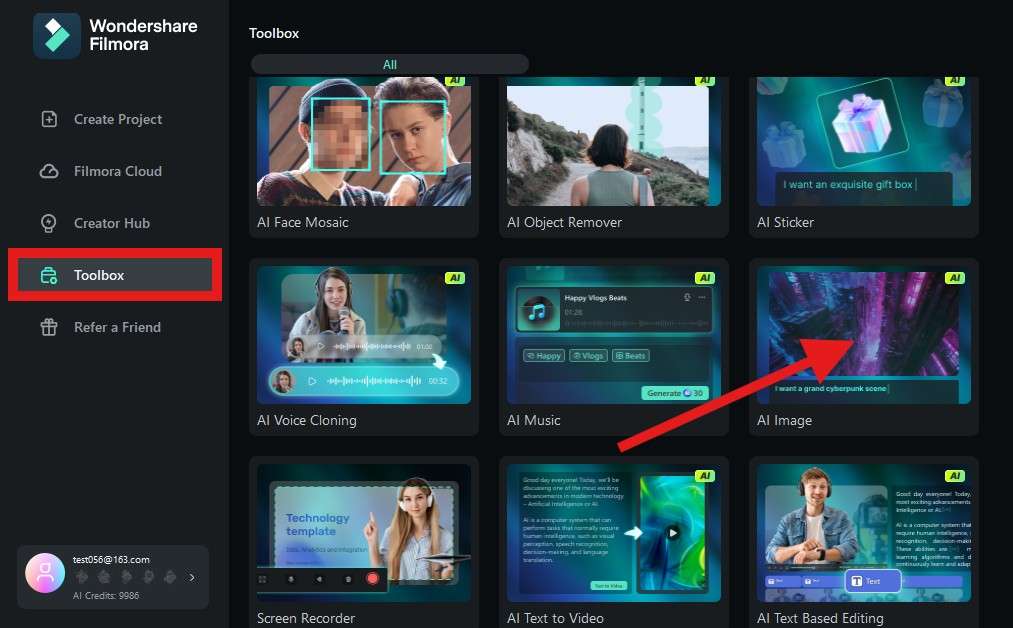Open the AI Image thumbnail
The image size is (1013, 628).
click(x=864, y=335)
